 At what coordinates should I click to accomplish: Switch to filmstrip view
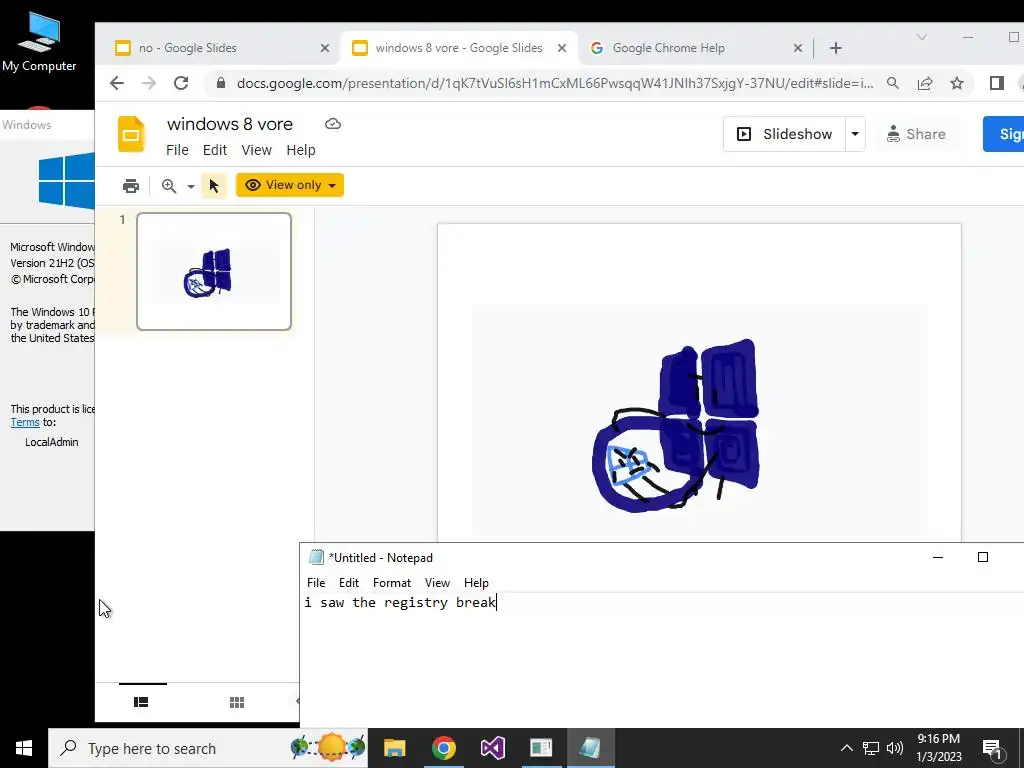[x=141, y=702]
